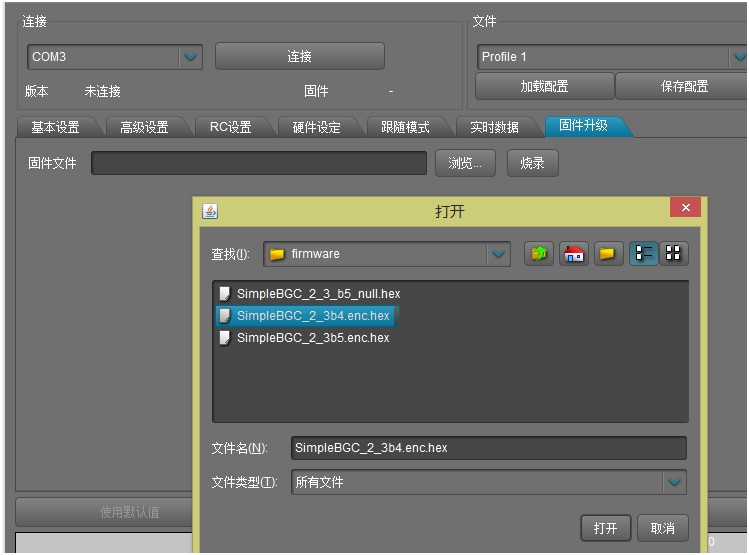Viewport: 749px width, 555px height.
Task: Click the 加载配置 load profile button
Action: (545, 86)
